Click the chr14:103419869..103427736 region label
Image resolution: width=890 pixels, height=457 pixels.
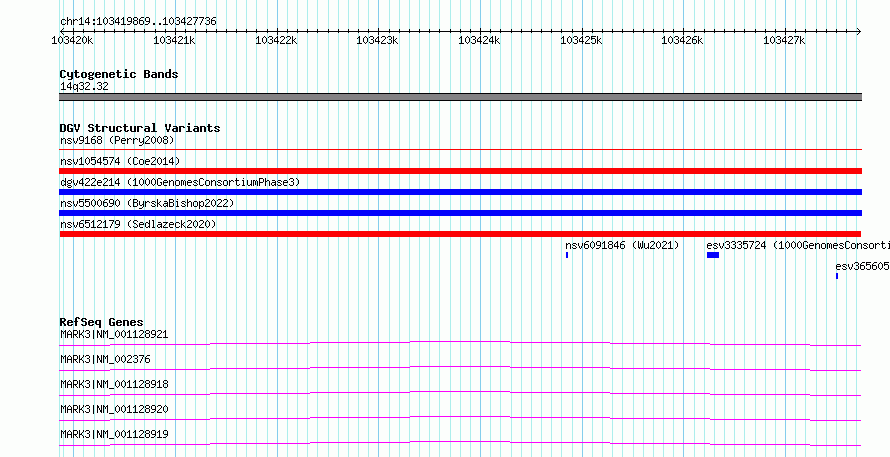pyautogui.click(x=138, y=22)
